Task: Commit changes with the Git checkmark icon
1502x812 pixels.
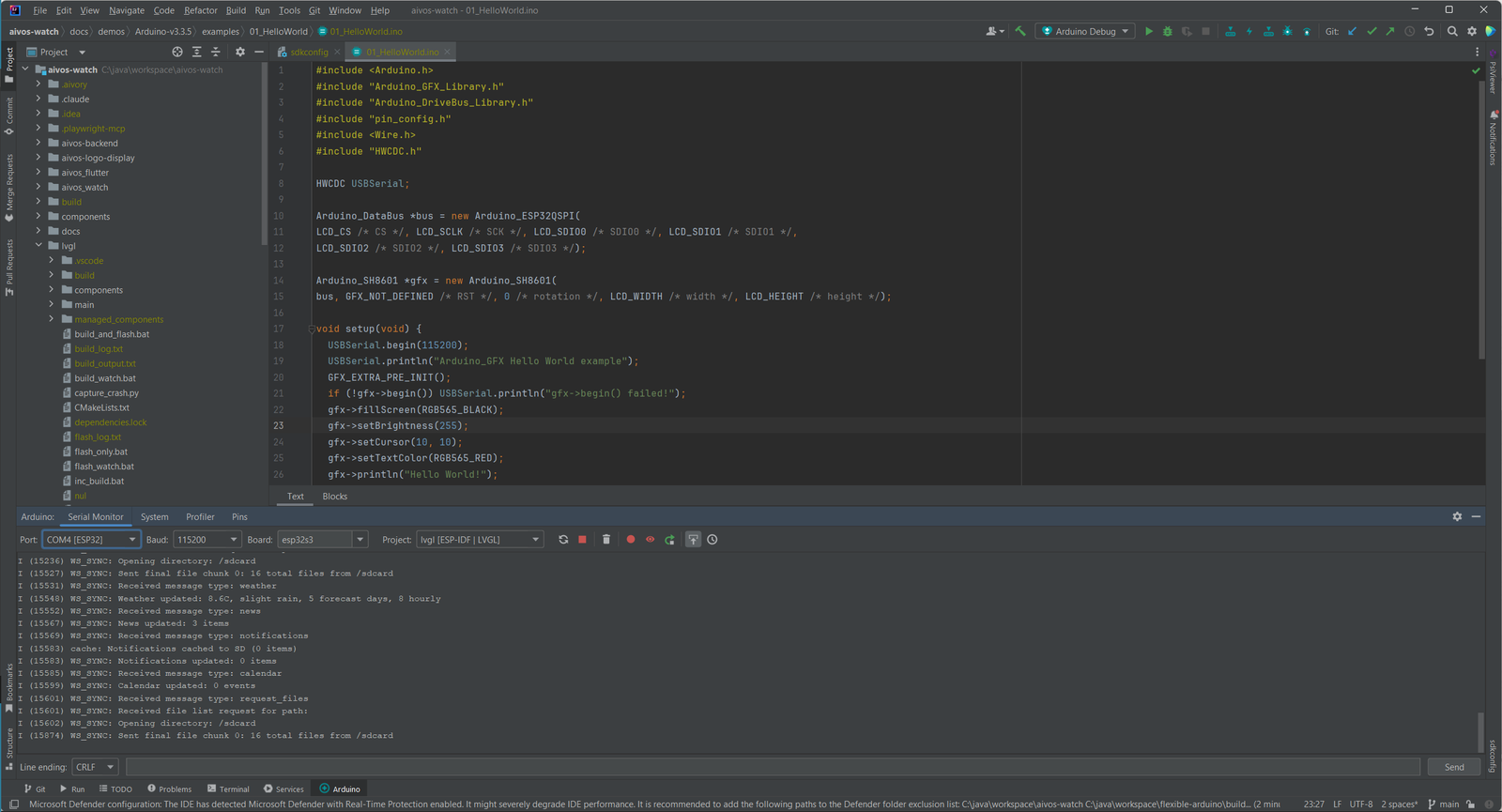Action: pos(1372,31)
